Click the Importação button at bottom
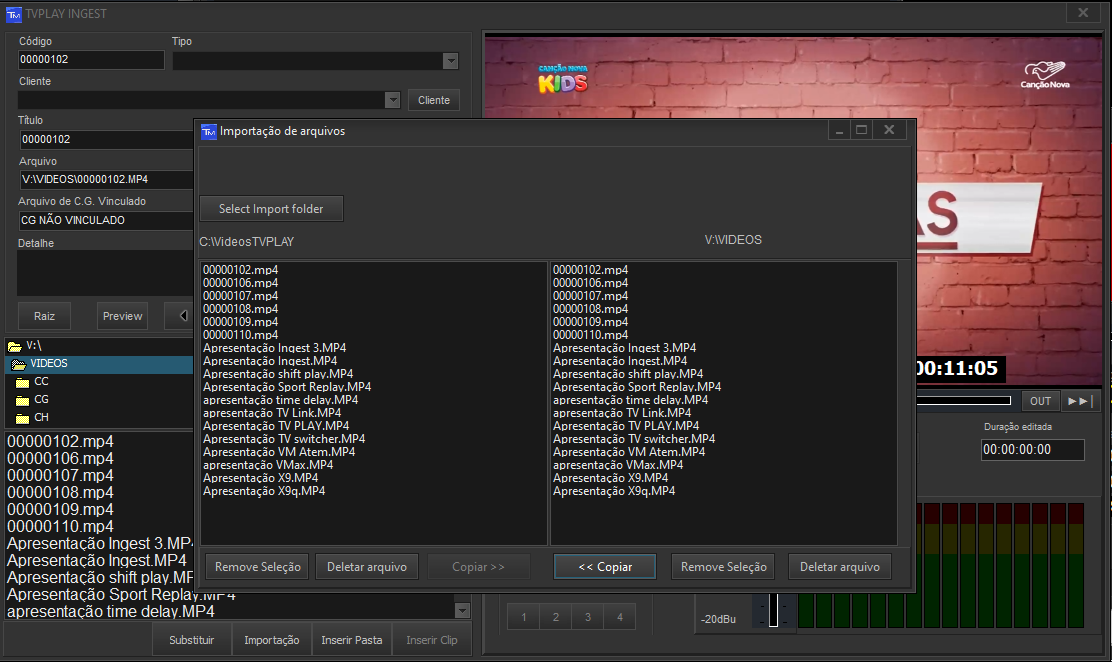Image resolution: width=1112 pixels, height=662 pixels. click(x=271, y=640)
